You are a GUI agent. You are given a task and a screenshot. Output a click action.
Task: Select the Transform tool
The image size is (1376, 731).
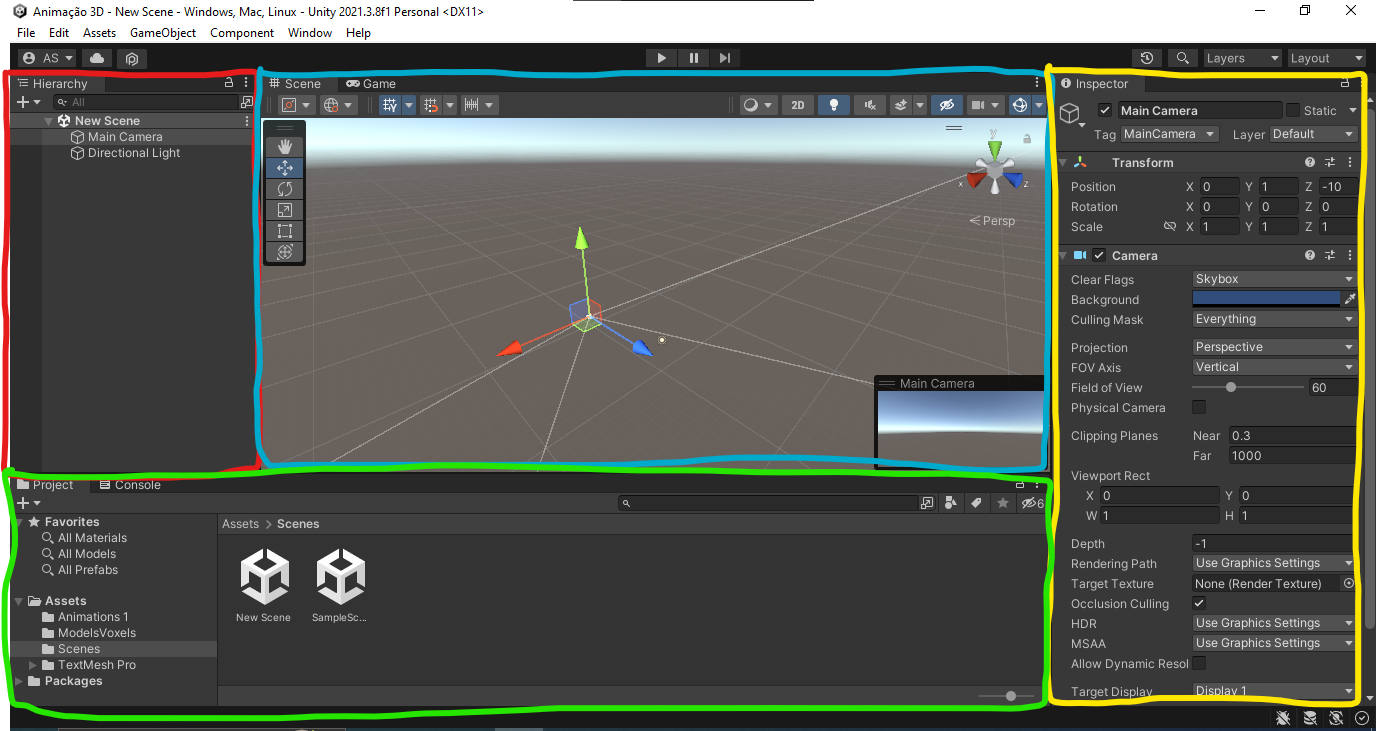[x=285, y=252]
